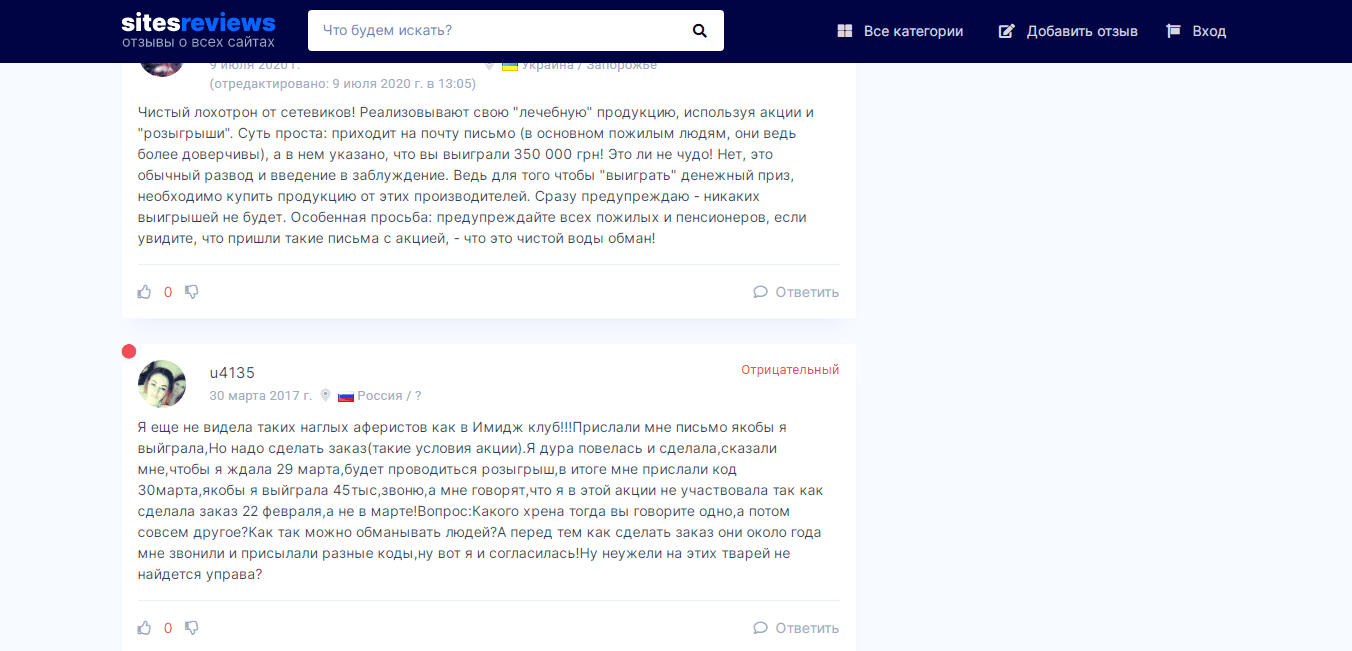Thumbs up the review by u4135
The image size is (1352, 651).
145,628
